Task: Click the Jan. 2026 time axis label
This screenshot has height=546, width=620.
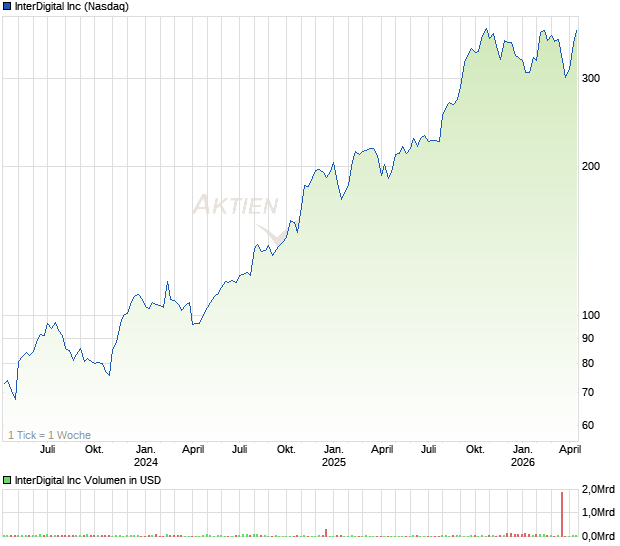Action: coord(523,455)
